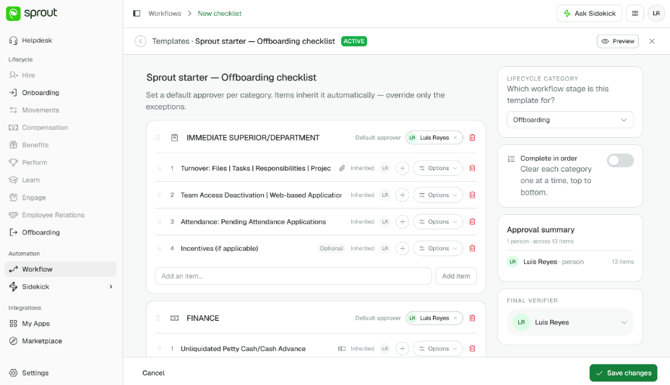Focus the Add an item text field
Viewport: 670px width, 385px height.
point(293,276)
